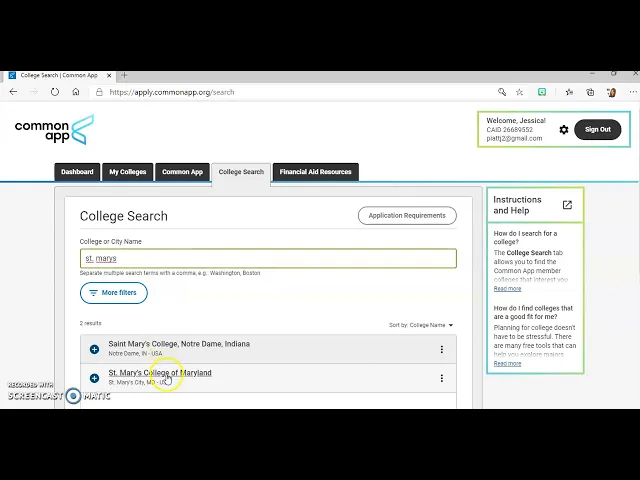
Task: Read more about finding good fit colleges
Action: pyautogui.click(x=507, y=364)
